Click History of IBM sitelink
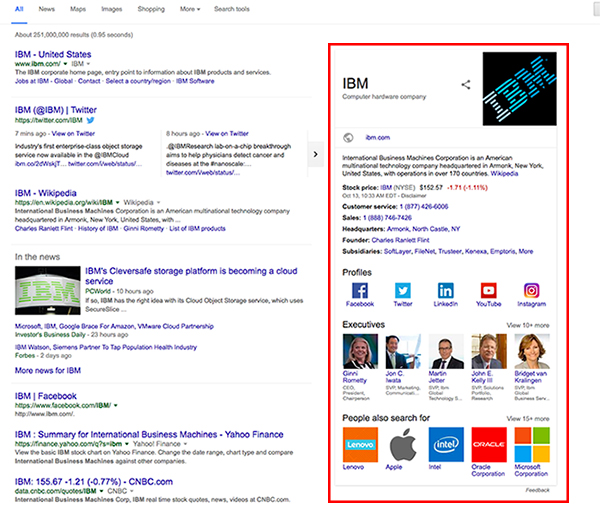Screen dimensions: 600x510 click(x=98, y=229)
